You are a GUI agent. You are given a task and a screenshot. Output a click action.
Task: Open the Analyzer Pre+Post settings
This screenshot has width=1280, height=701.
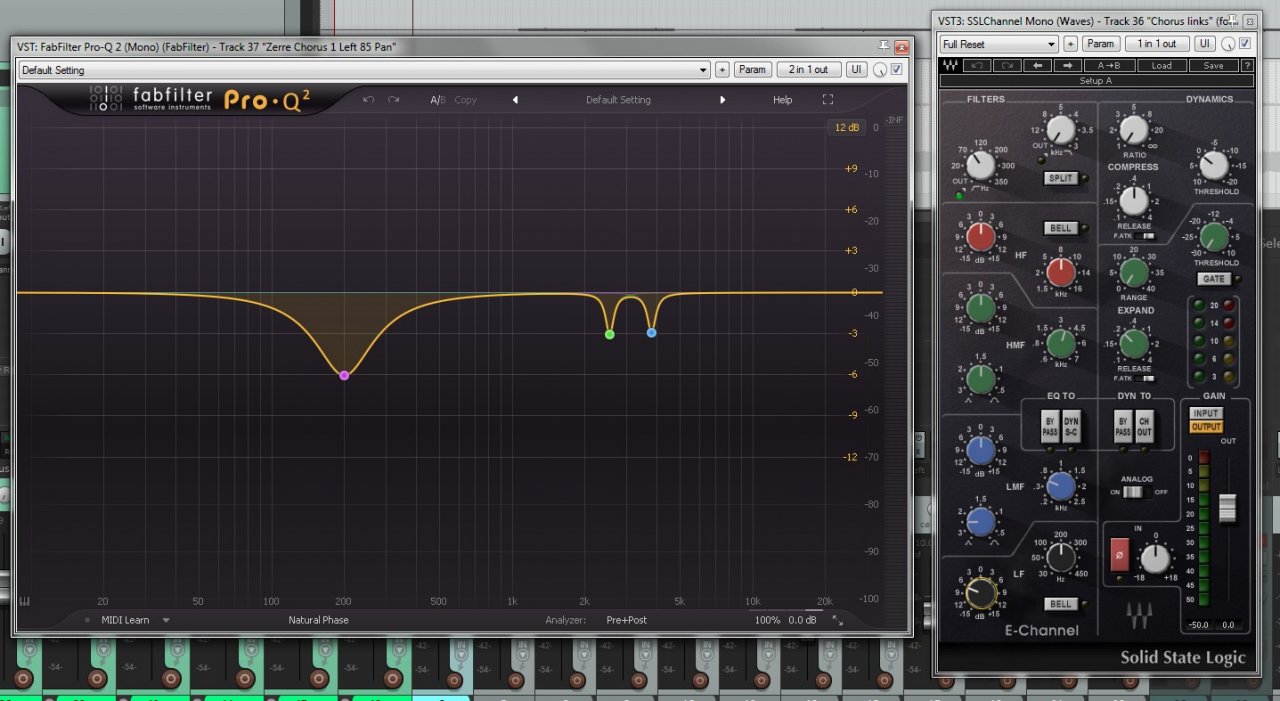[626, 620]
